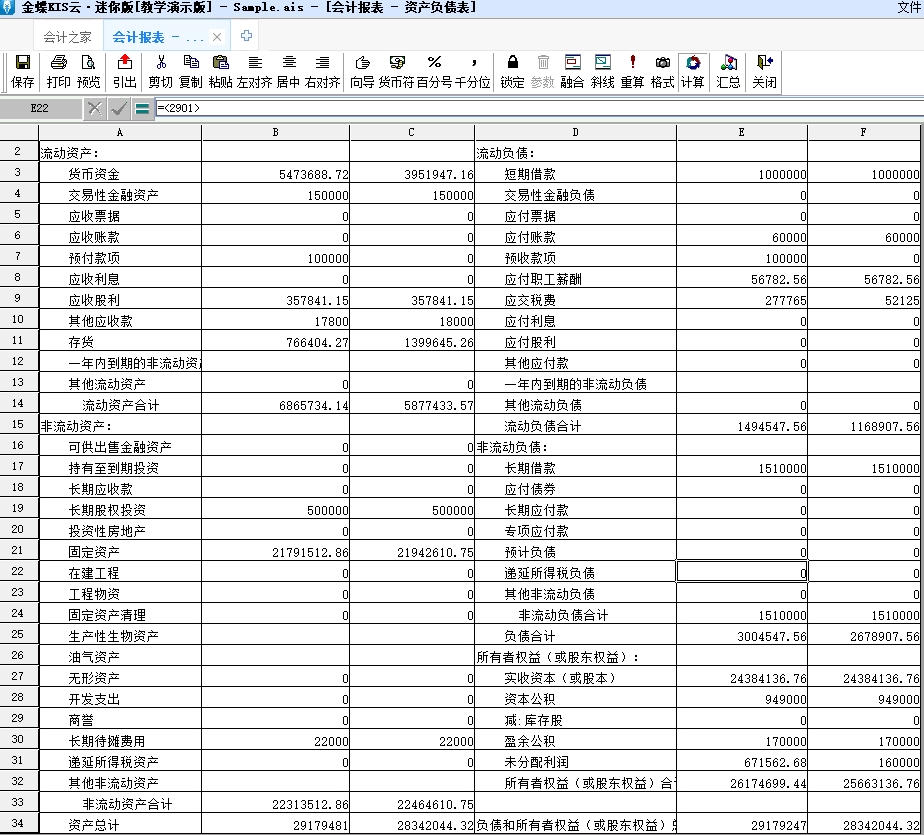Click the 融合 (Merge) cells icon
Viewport: 924px width, 835px height.
tap(572, 71)
